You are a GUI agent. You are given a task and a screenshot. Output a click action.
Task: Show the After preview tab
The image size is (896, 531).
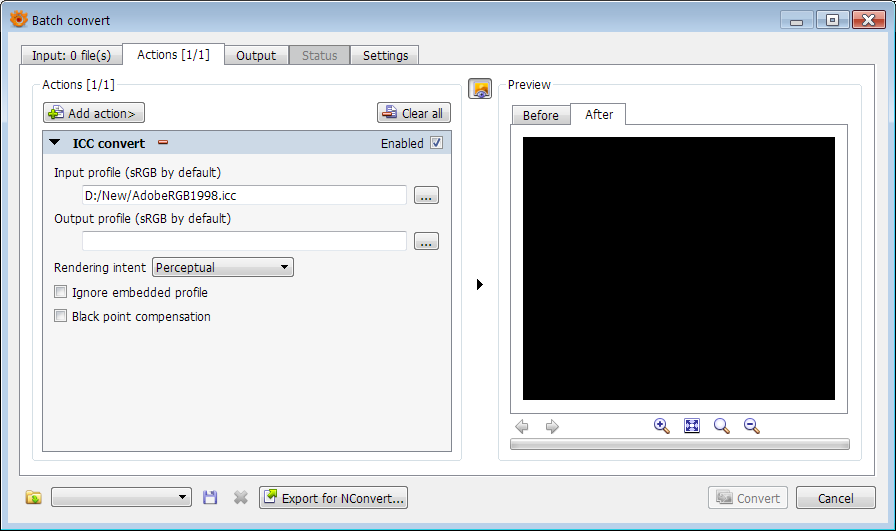pyautogui.click(x=598, y=114)
